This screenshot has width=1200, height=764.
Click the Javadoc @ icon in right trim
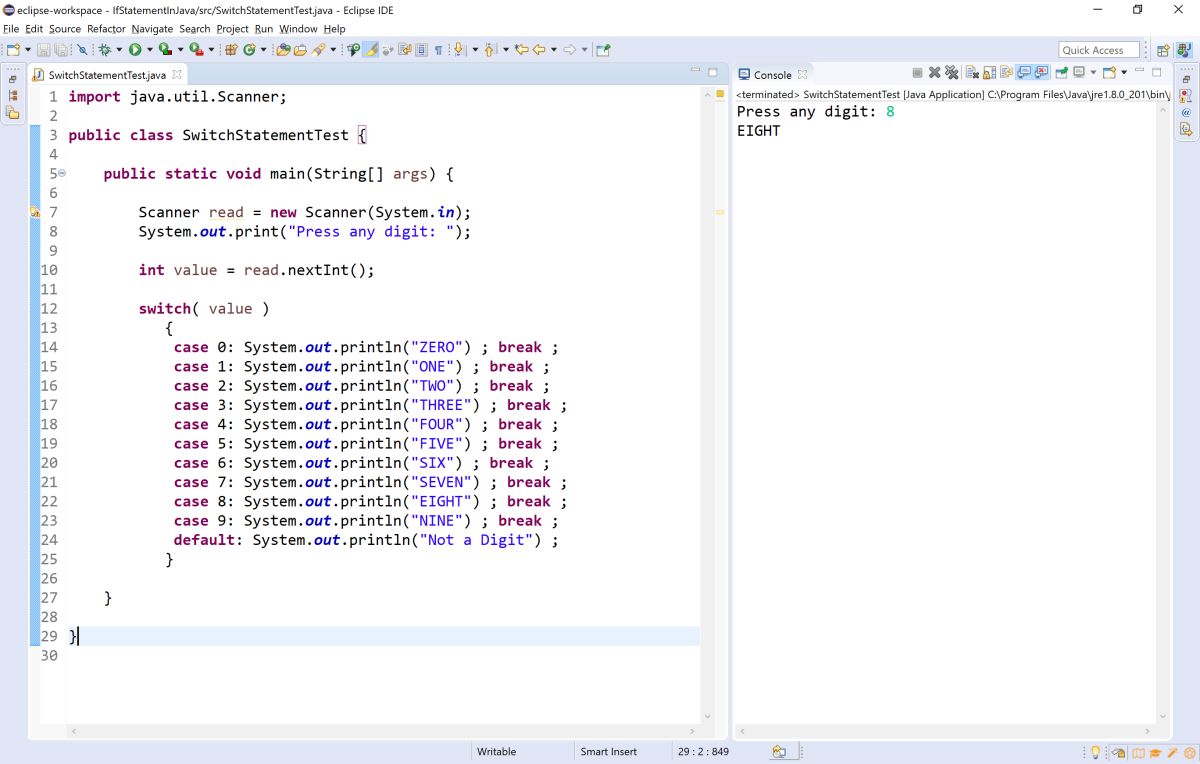(x=1186, y=113)
